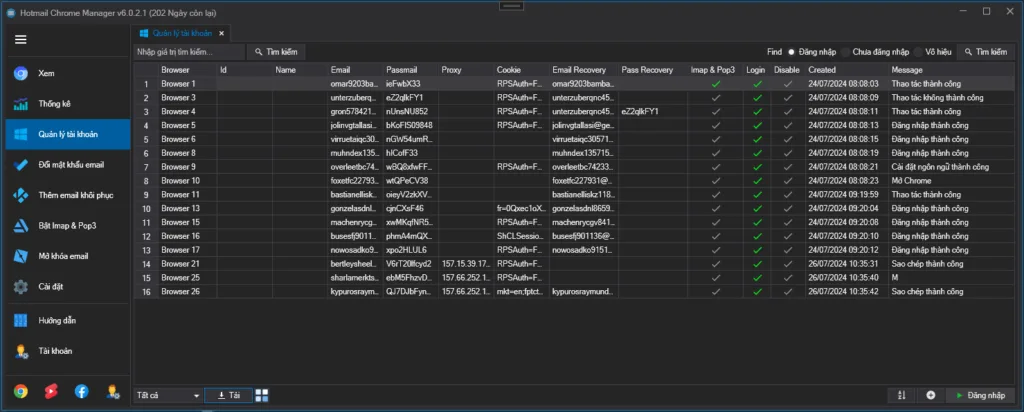Select the Browser 1 row cell

click(187, 84)
